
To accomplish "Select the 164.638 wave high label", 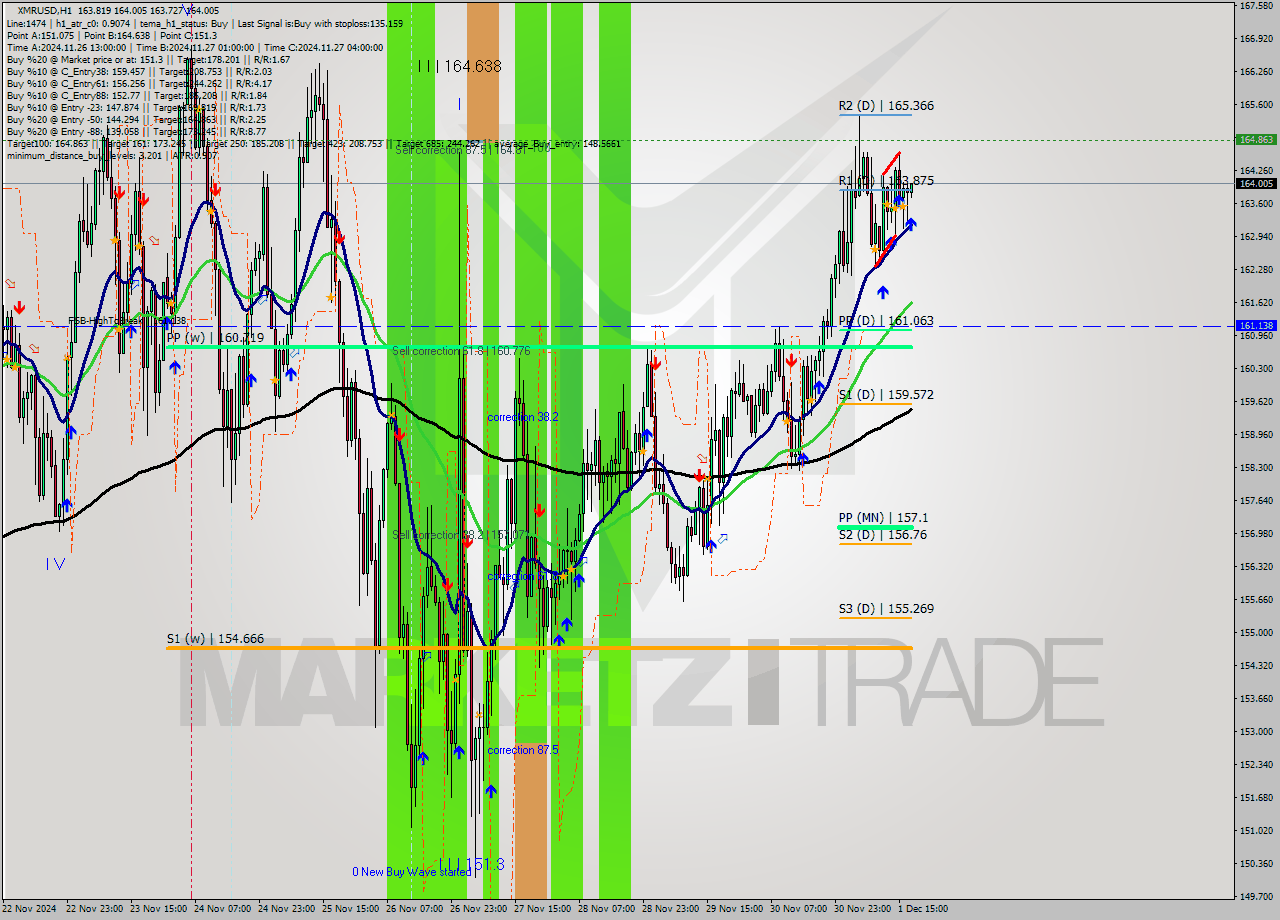I will pos(460,66).
